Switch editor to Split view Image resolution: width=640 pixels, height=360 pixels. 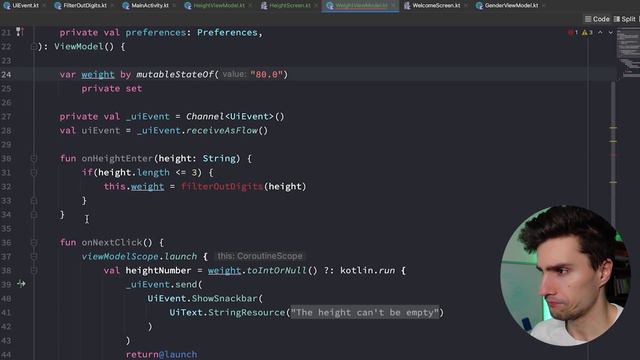[625, 19]
